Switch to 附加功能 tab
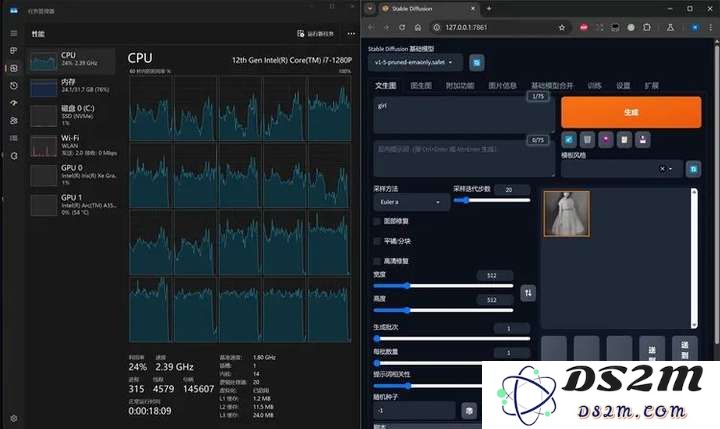 point(460,86)
